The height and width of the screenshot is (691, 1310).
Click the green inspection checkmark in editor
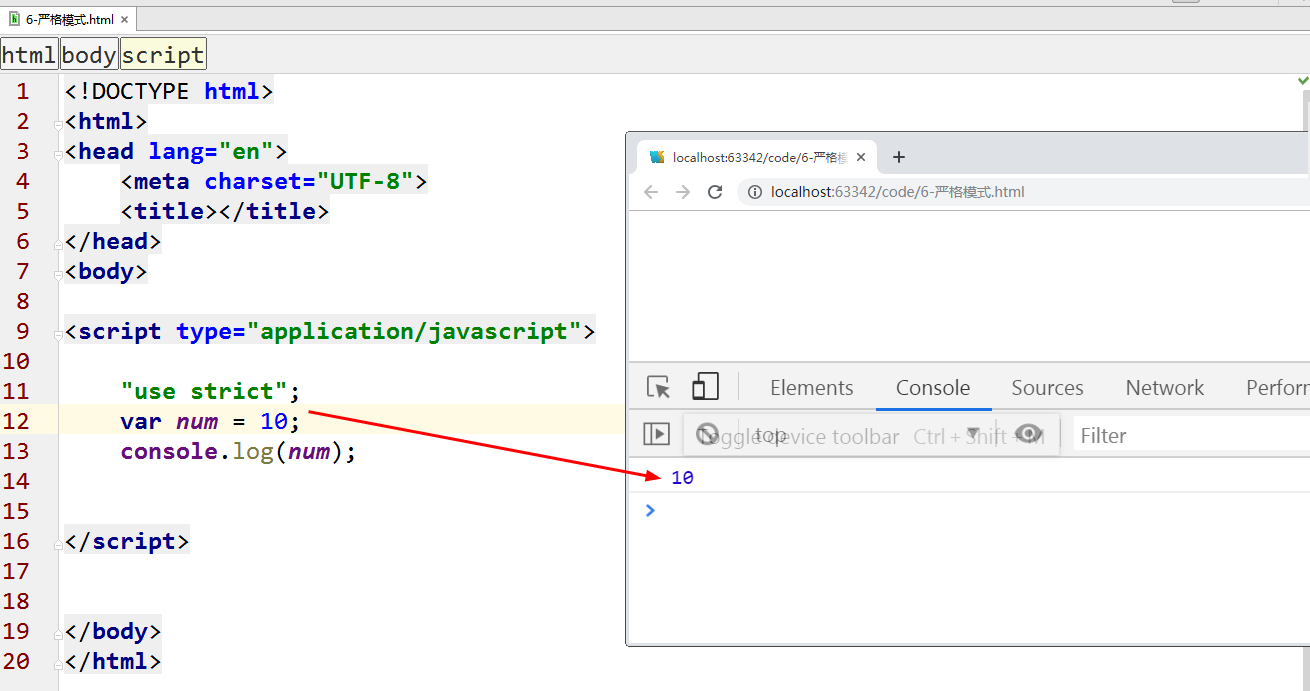coord(1303,81)
